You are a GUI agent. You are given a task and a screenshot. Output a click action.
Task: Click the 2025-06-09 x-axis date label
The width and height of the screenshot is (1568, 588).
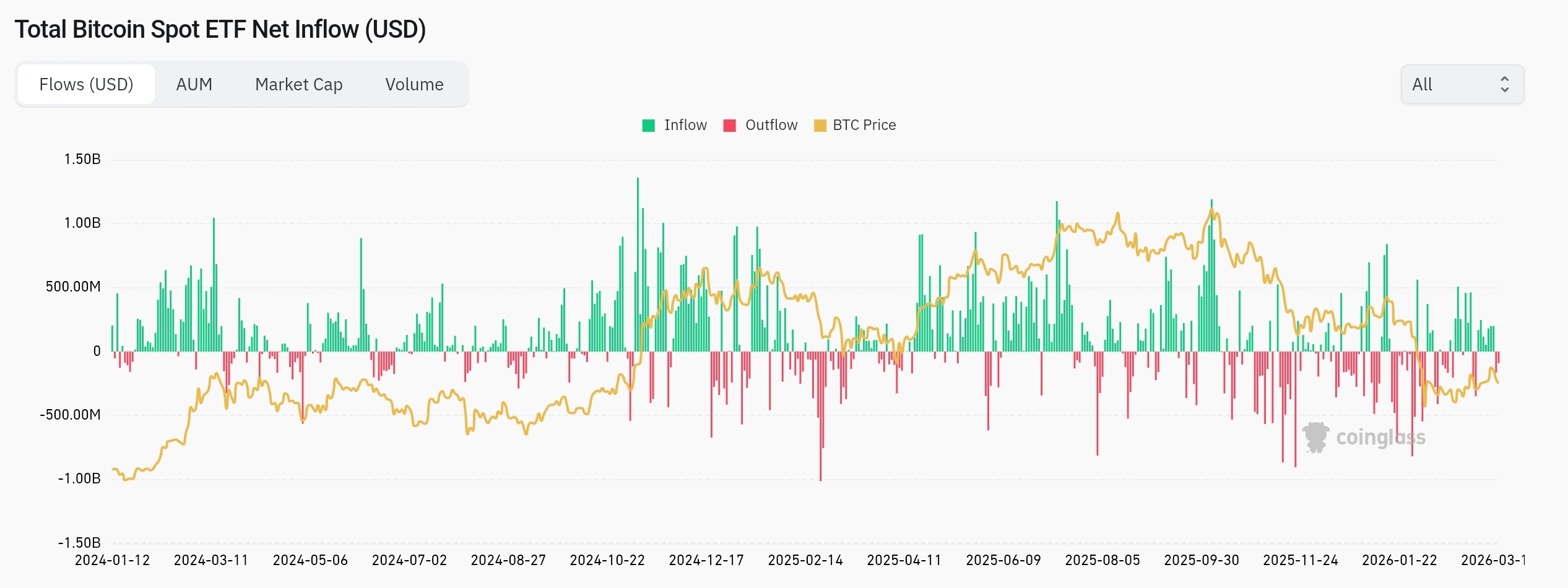click(1003, 560)
